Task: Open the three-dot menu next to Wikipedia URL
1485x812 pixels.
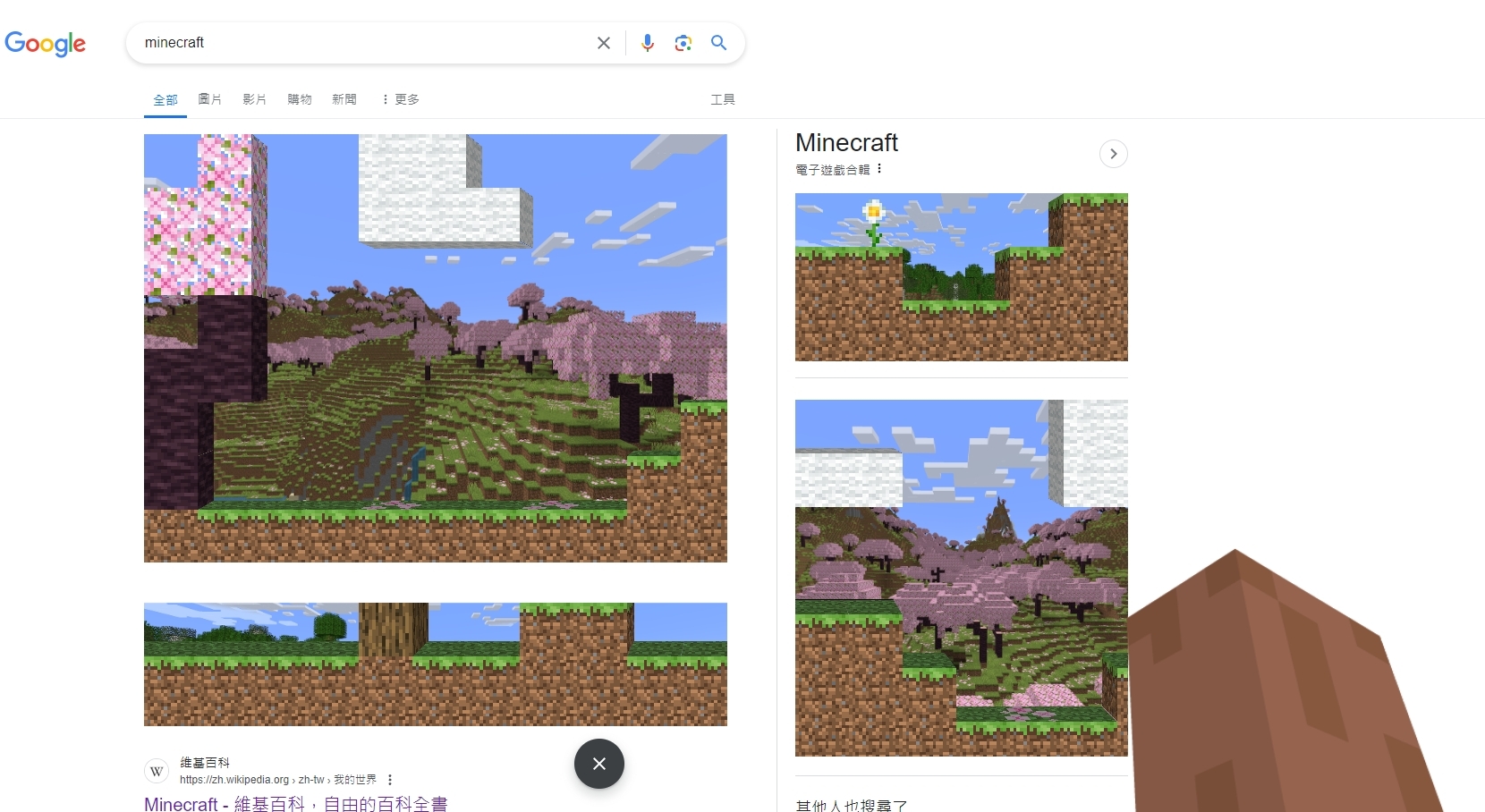Action: tap(390, 780)
